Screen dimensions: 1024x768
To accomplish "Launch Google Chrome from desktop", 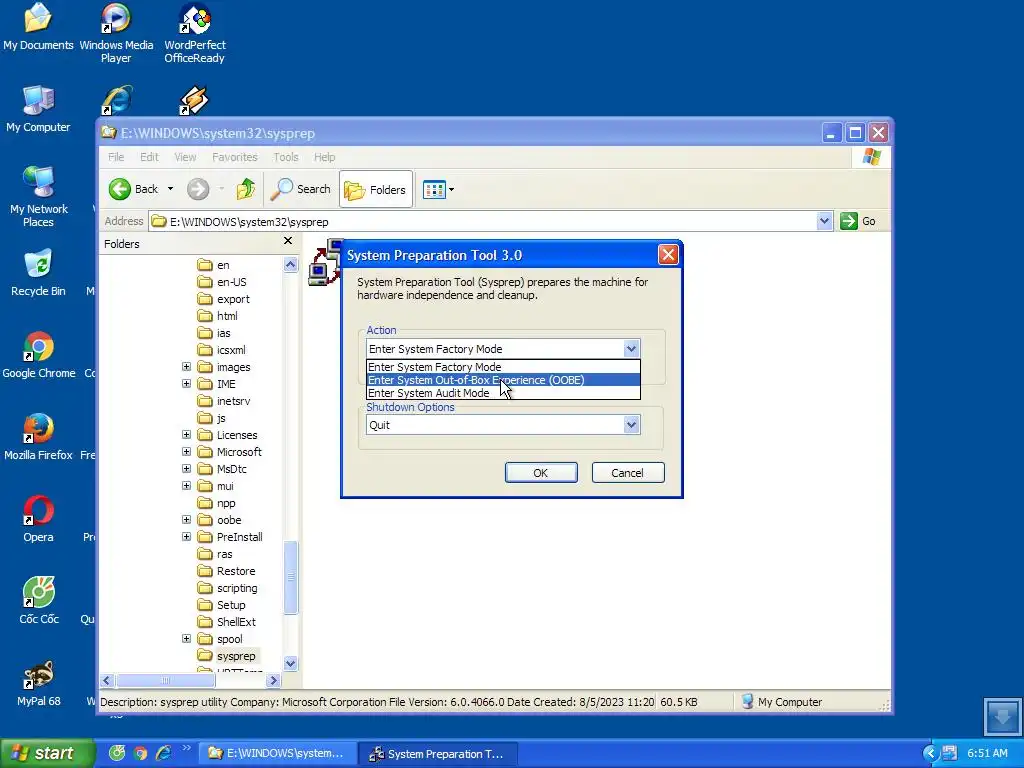I will pyautogui.click(x=39, y=355).
